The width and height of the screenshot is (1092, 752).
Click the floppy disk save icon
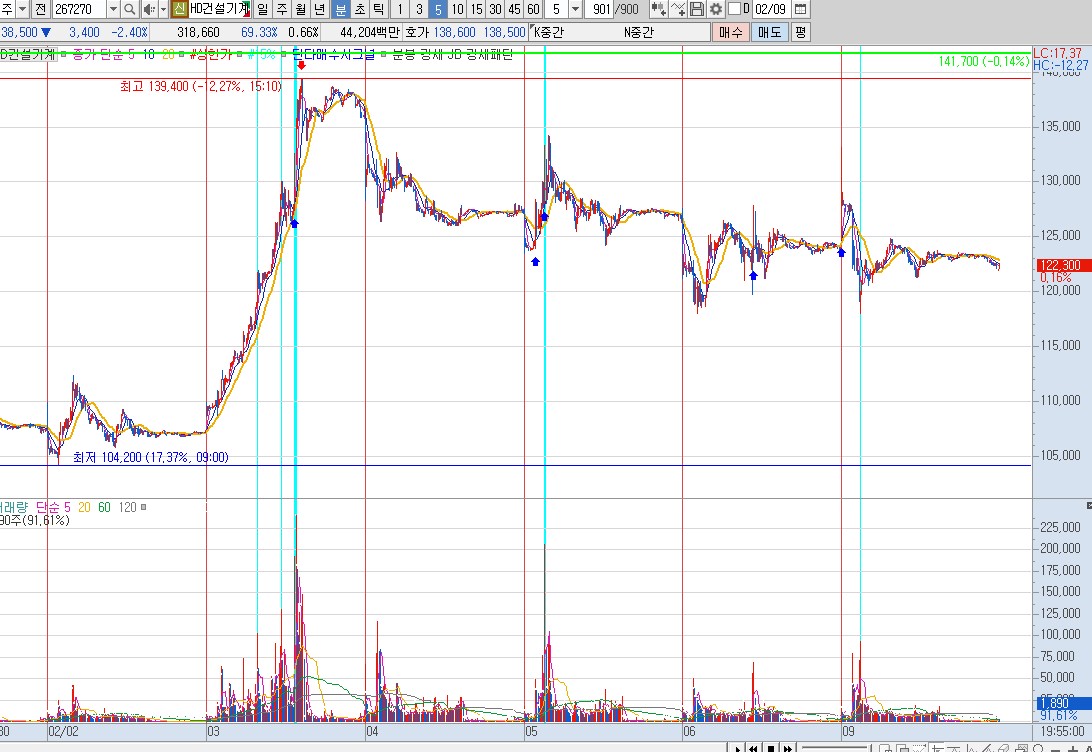pos(696,9)
